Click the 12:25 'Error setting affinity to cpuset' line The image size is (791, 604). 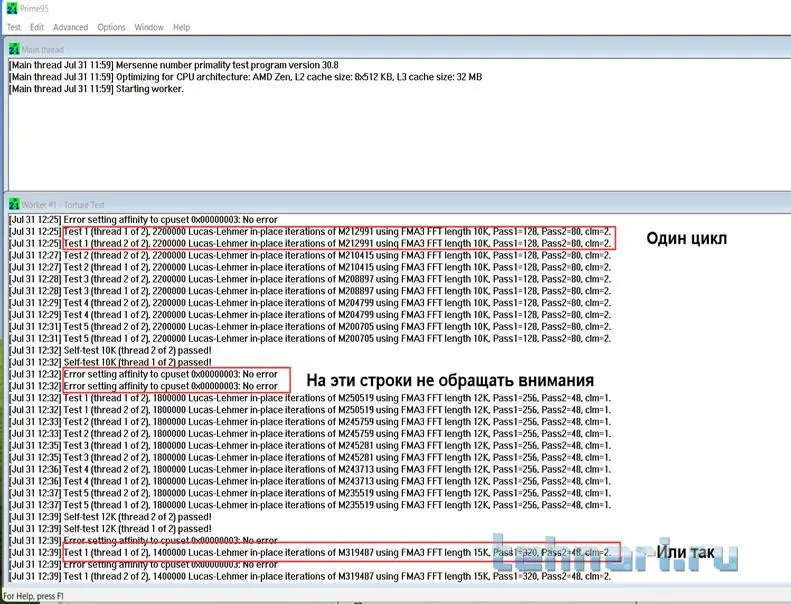pyautogui.click(x=144, y=220)
